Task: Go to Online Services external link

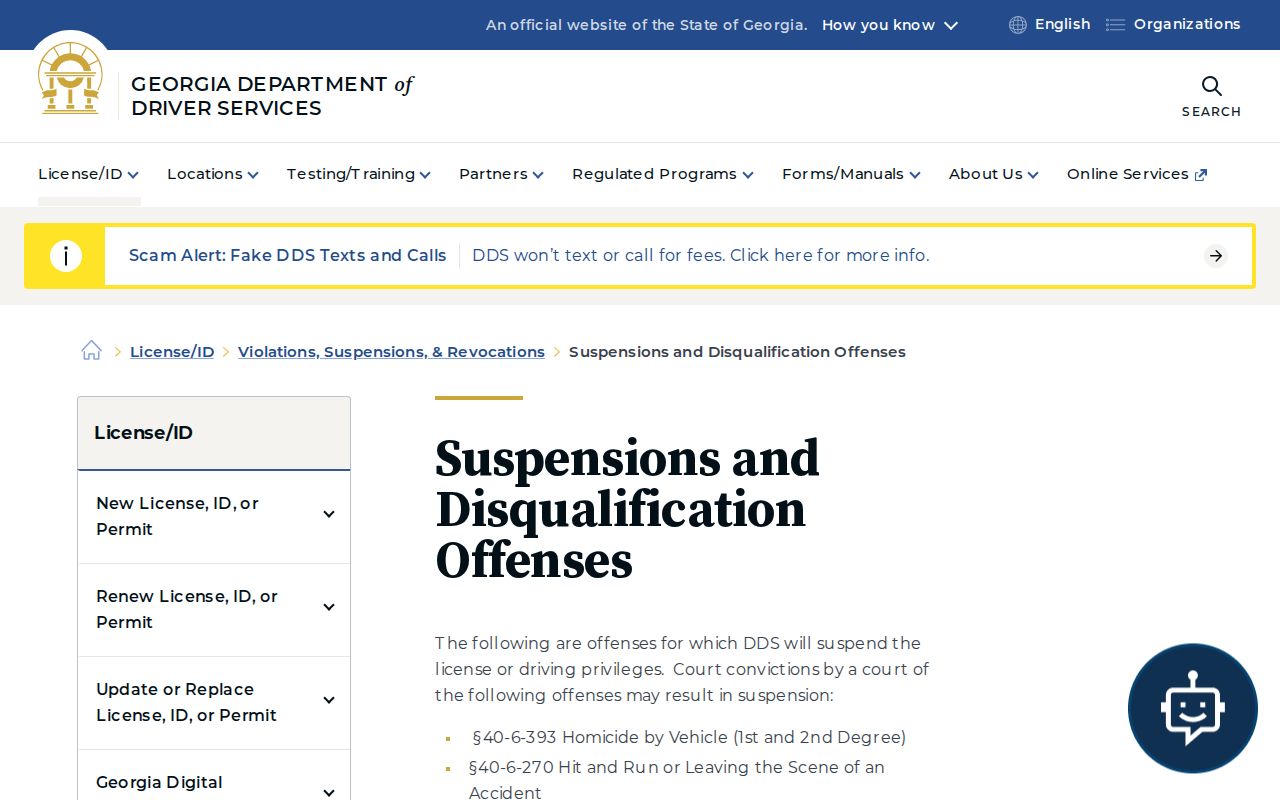Action: click(1137, 174)
